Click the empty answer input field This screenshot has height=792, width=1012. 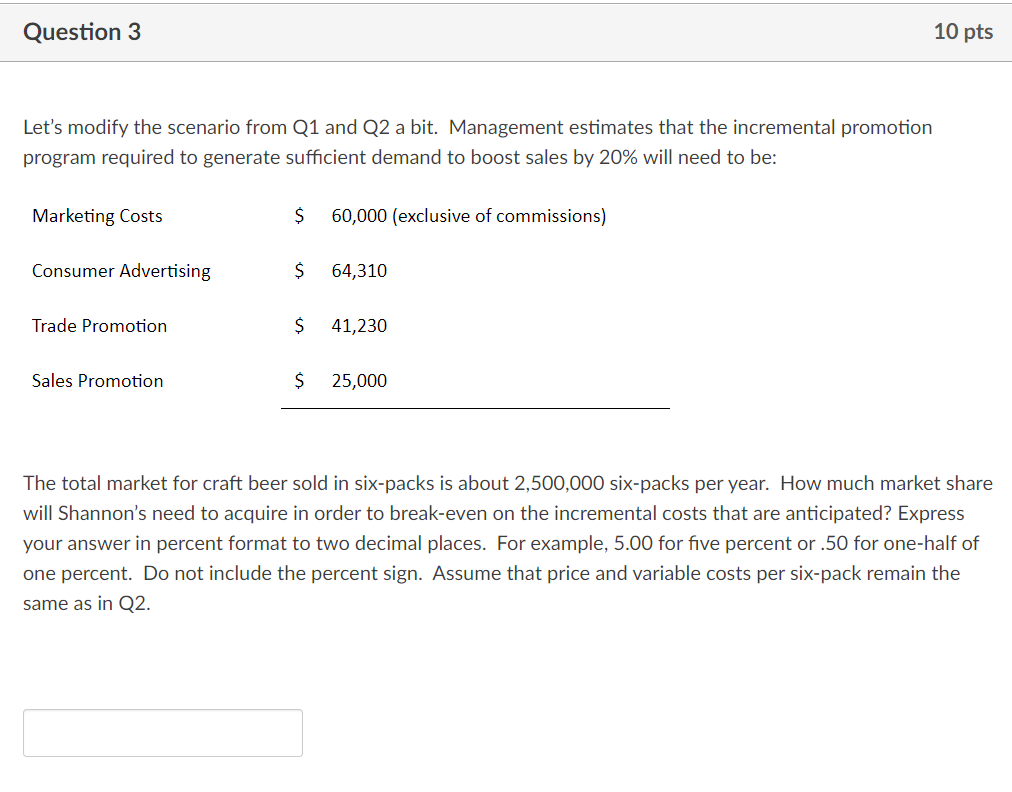coord(163,733)
